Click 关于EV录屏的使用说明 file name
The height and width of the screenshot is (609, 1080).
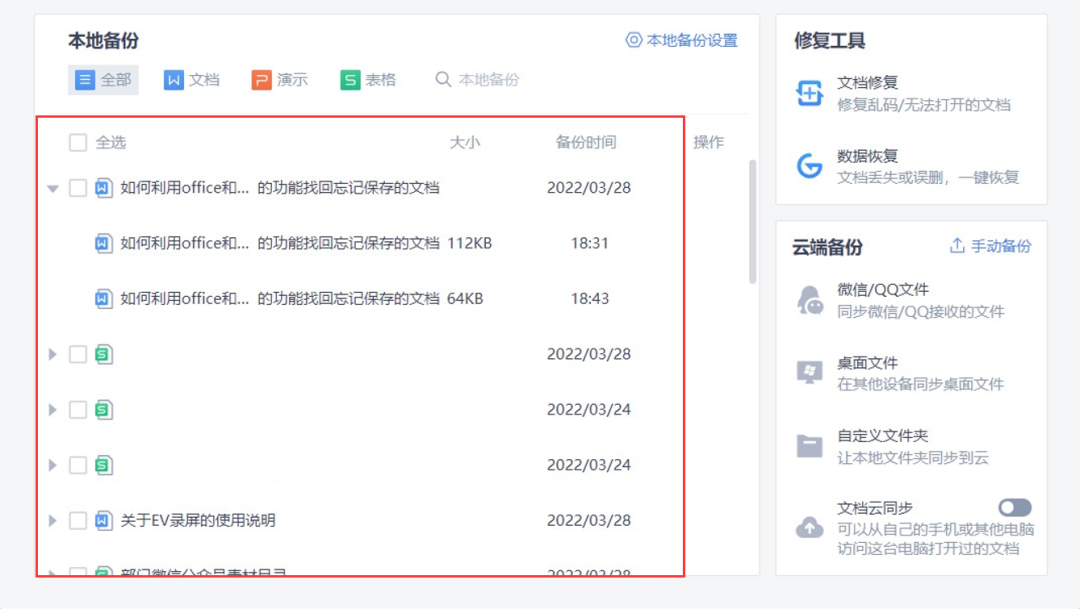point(198,520)
